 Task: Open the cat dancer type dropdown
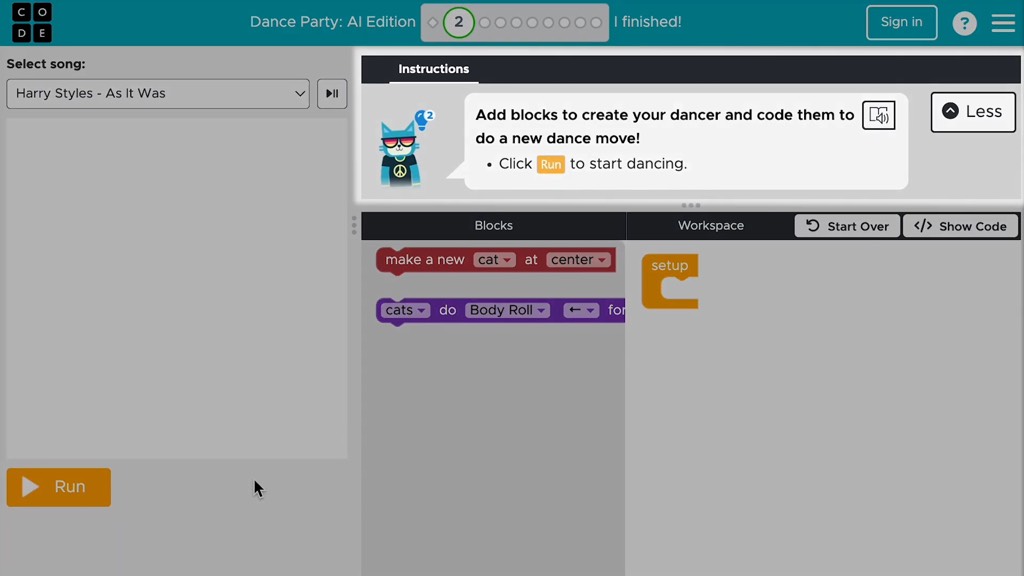(x=495, y=260)
